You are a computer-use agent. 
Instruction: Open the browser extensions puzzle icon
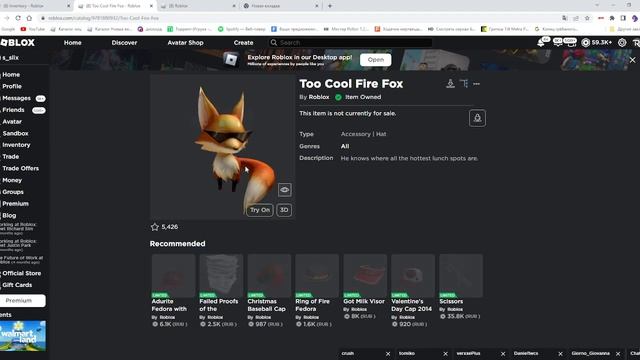612,18
